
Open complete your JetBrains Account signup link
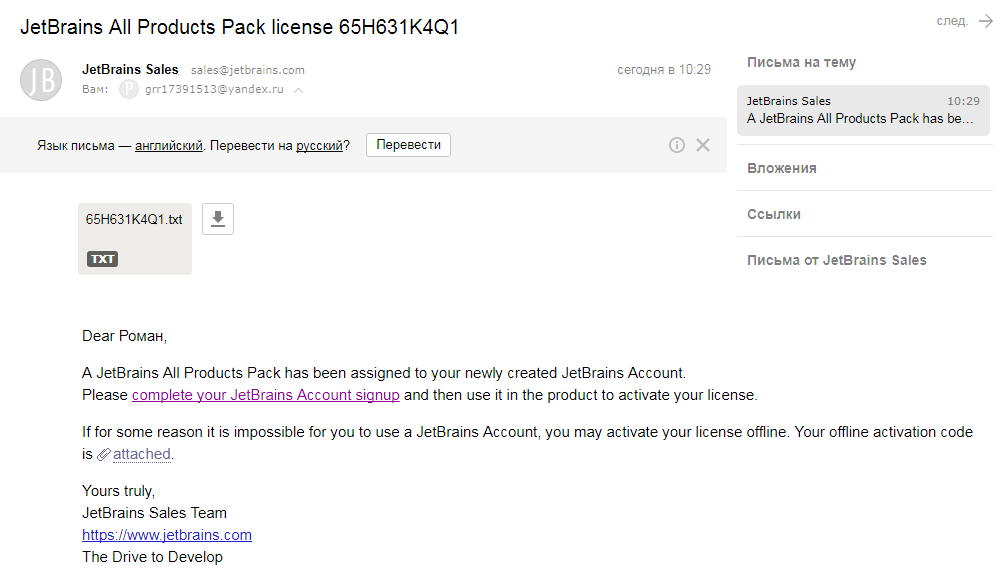tap(266, 395)
